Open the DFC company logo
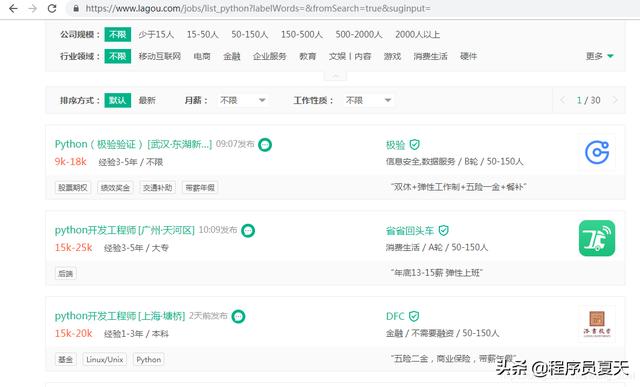Image resolution: width=640 pixels, height=387 pixels. click(597, 324)
